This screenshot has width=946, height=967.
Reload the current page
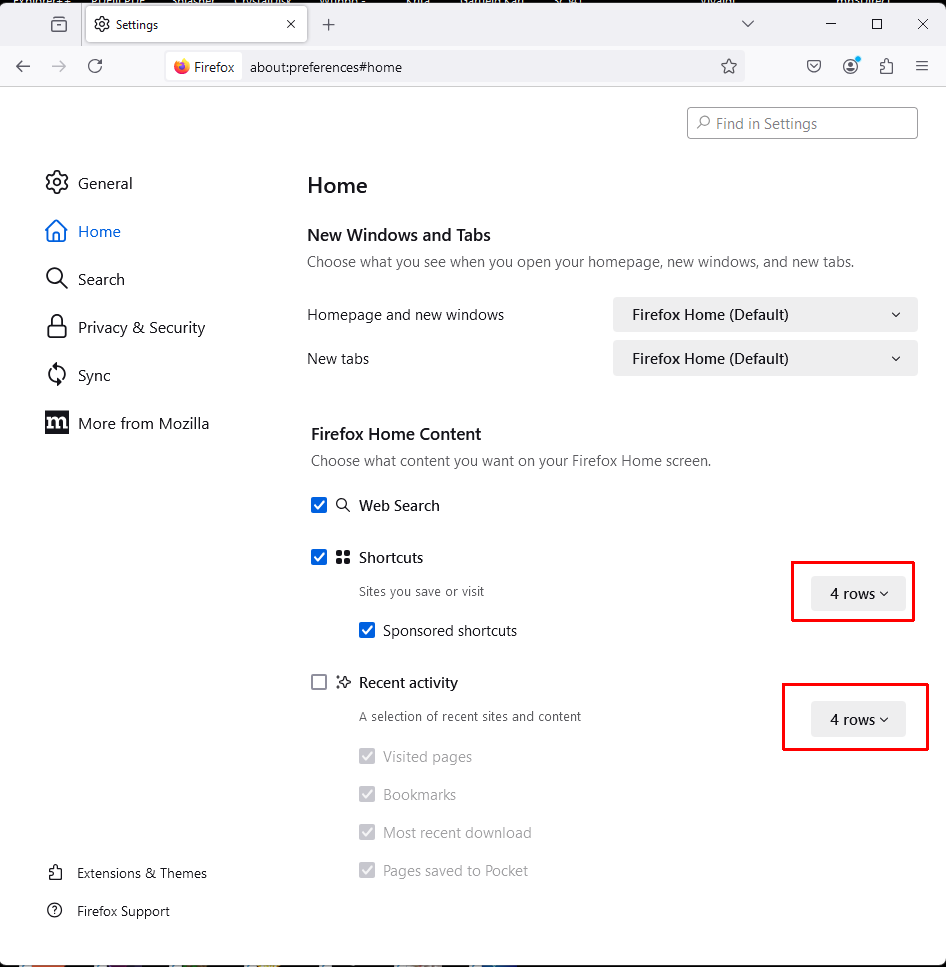coord(95,66)
